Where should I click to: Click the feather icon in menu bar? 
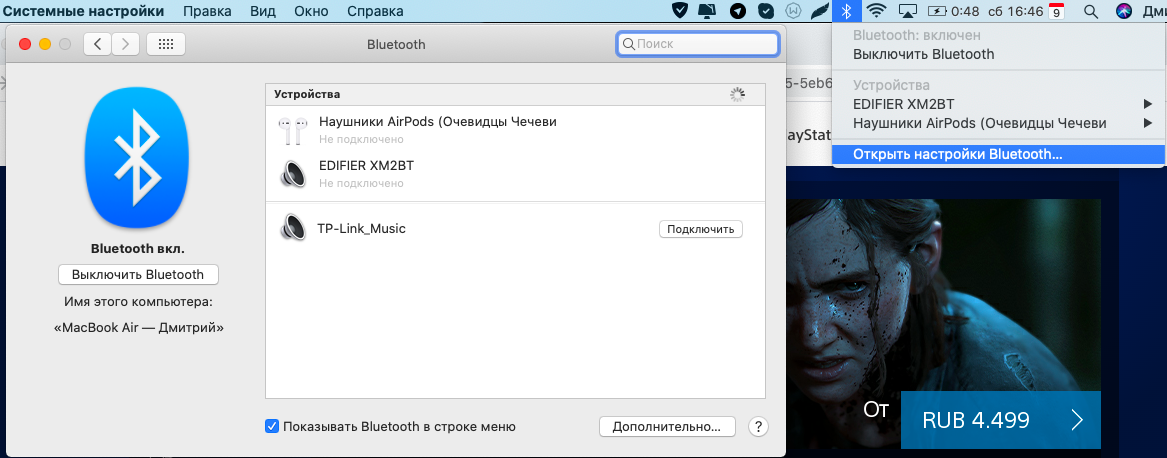click(x=819, y=10)
